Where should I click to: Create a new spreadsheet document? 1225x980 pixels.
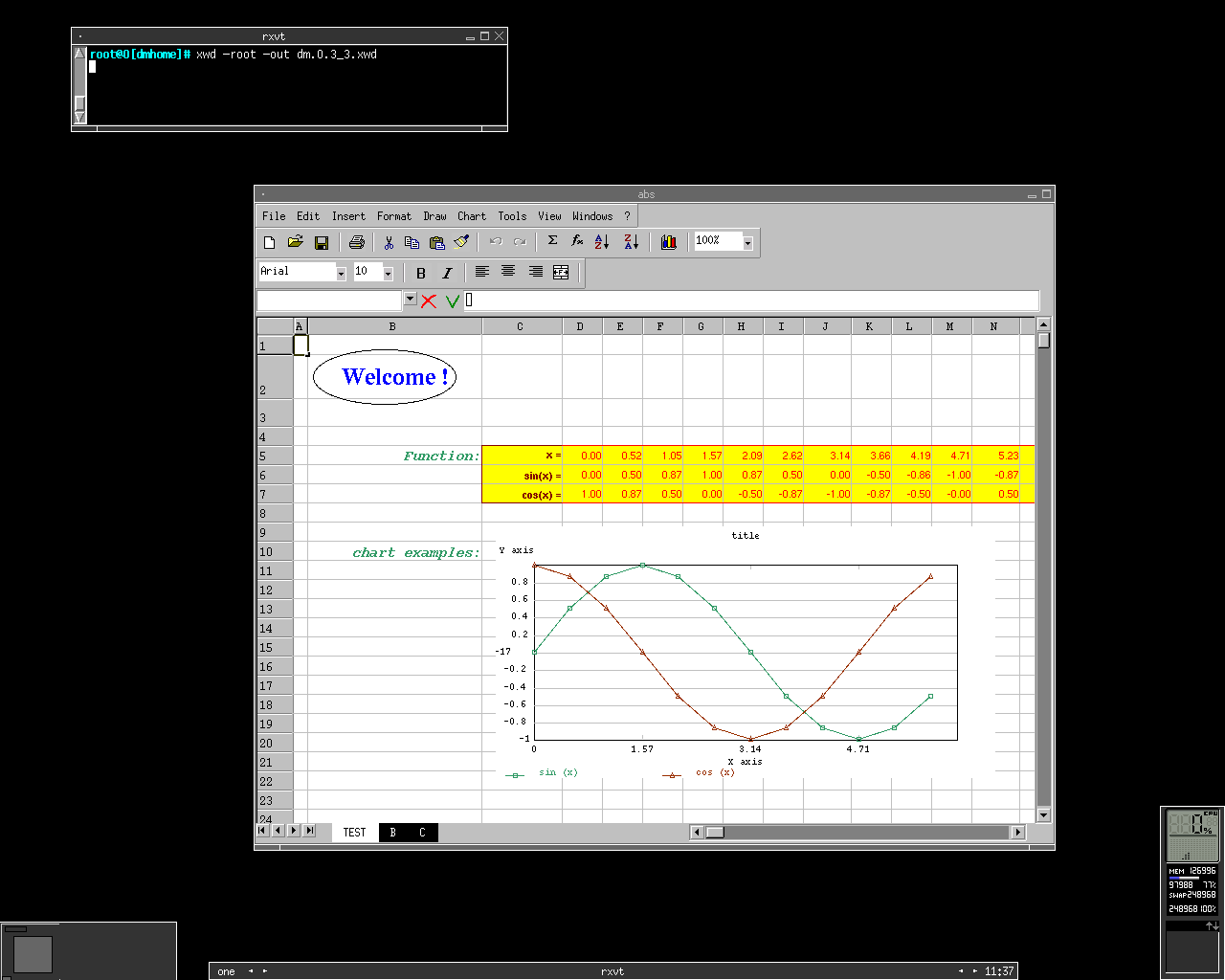coord(269,242)
